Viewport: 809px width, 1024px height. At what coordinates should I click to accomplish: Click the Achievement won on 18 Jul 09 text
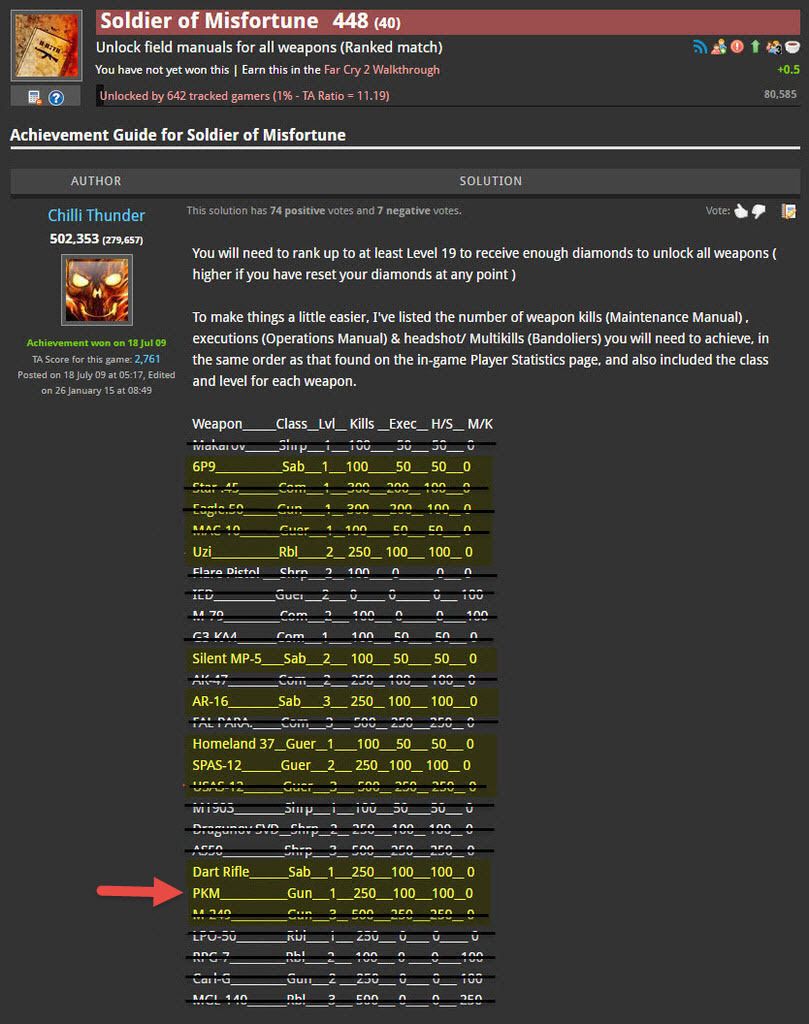[96, 342]
